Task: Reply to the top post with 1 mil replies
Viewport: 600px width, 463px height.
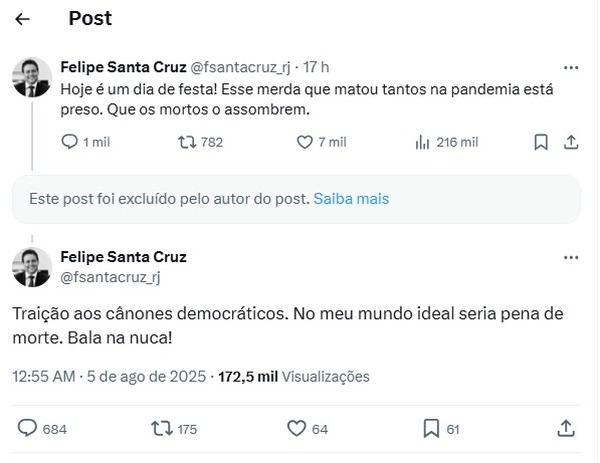Action: coord(69,142)
